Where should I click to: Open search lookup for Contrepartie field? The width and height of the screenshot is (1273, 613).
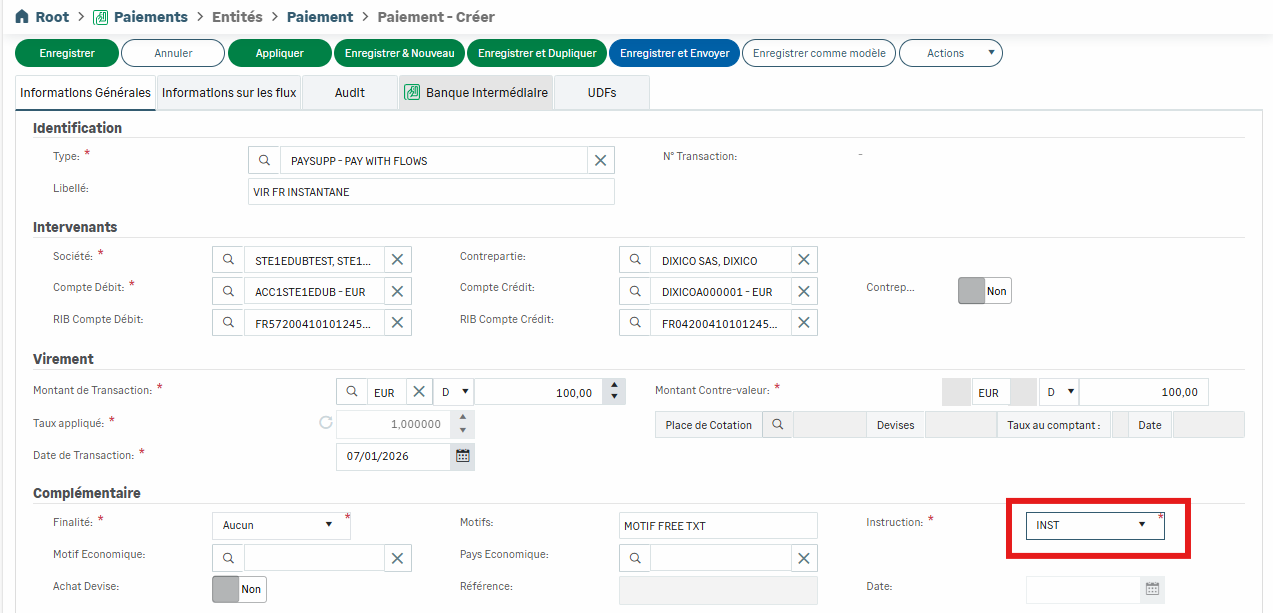point(634,260)
